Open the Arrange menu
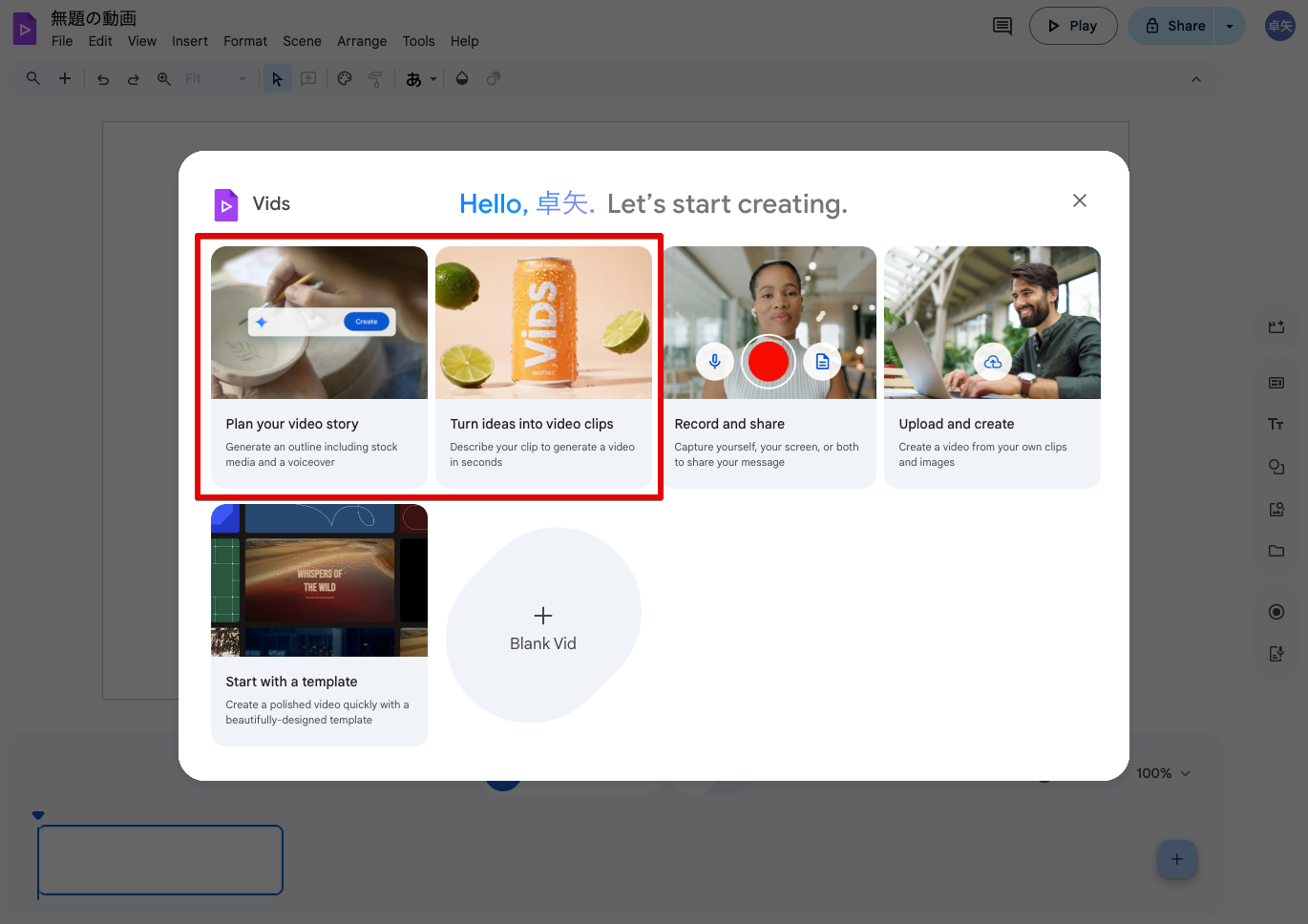The width and height of the screenshot is (1308, 924). 362,41
